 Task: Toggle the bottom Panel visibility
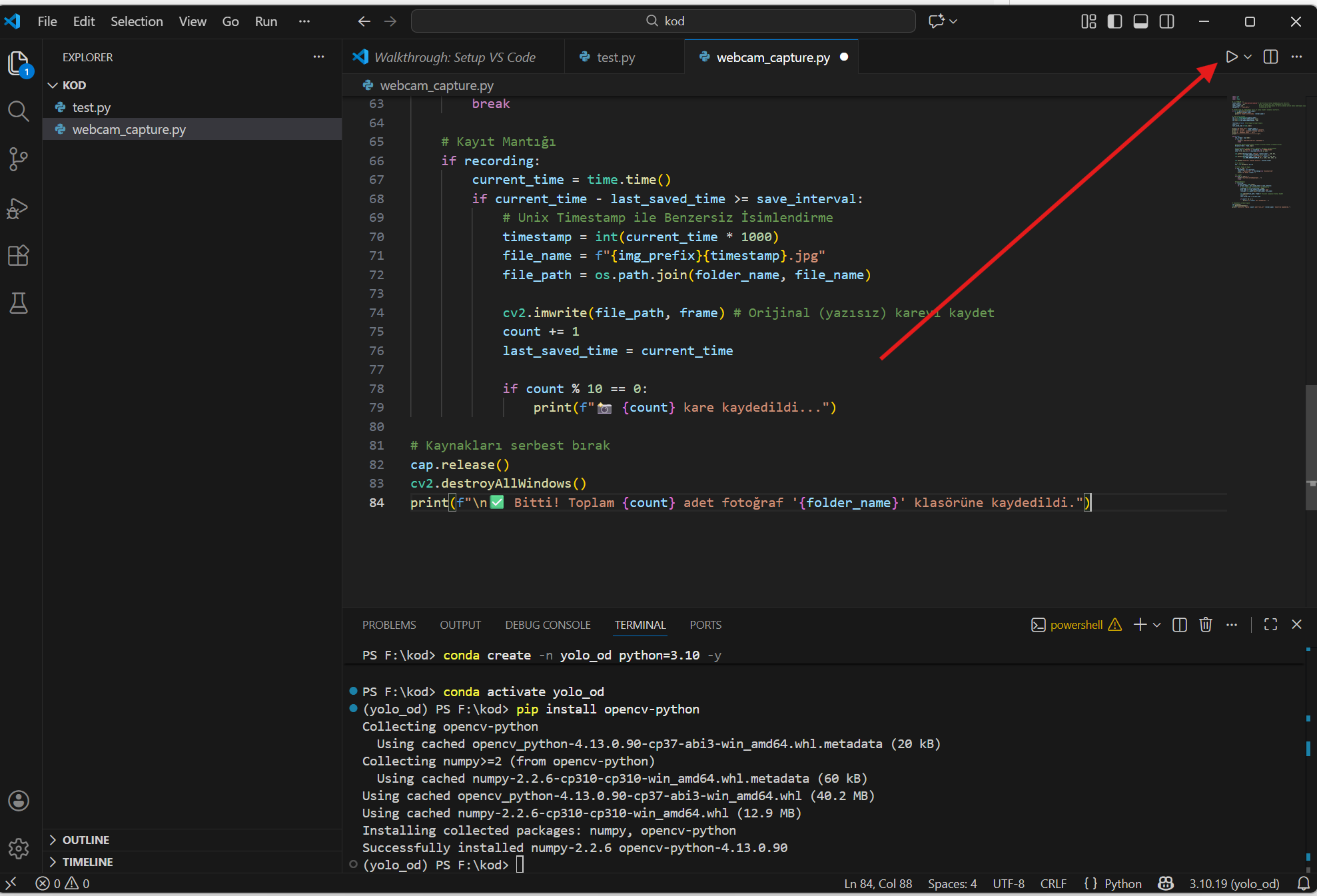[1140, 21]
